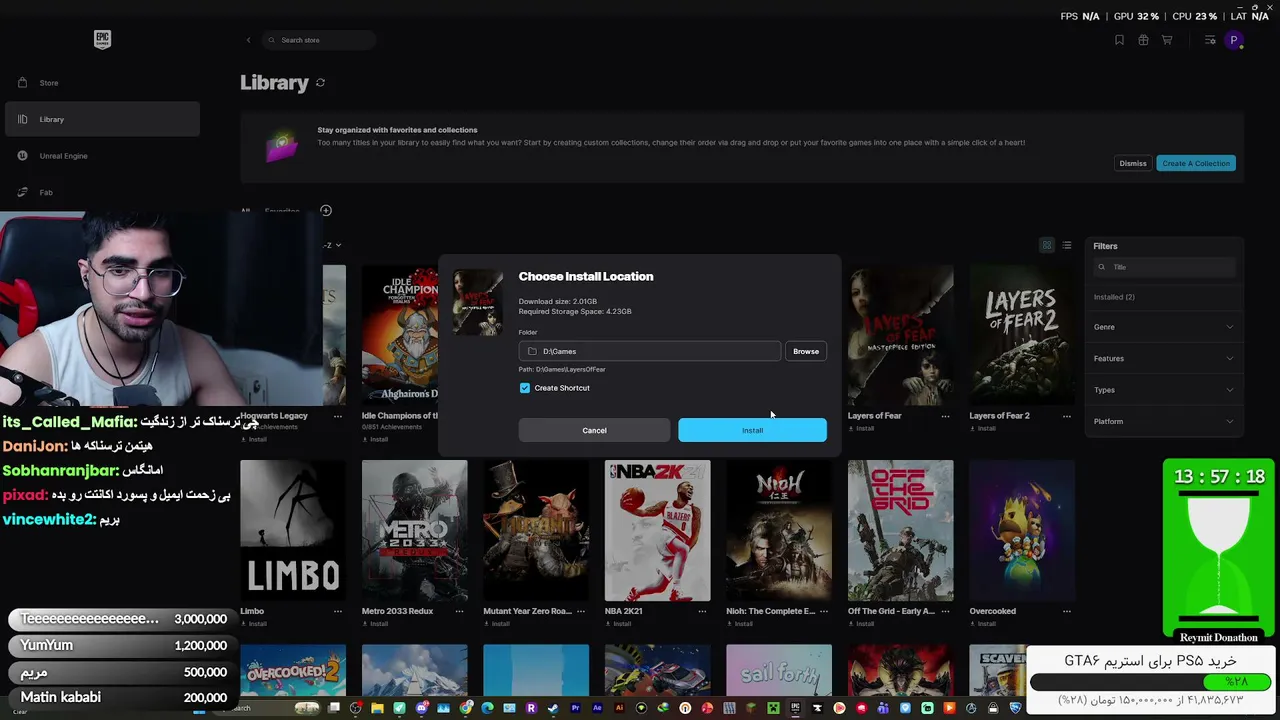Viewport: 1280px width, 720px height.
Task: Open the profile avatar with letter P
Action: point(1234,40)
